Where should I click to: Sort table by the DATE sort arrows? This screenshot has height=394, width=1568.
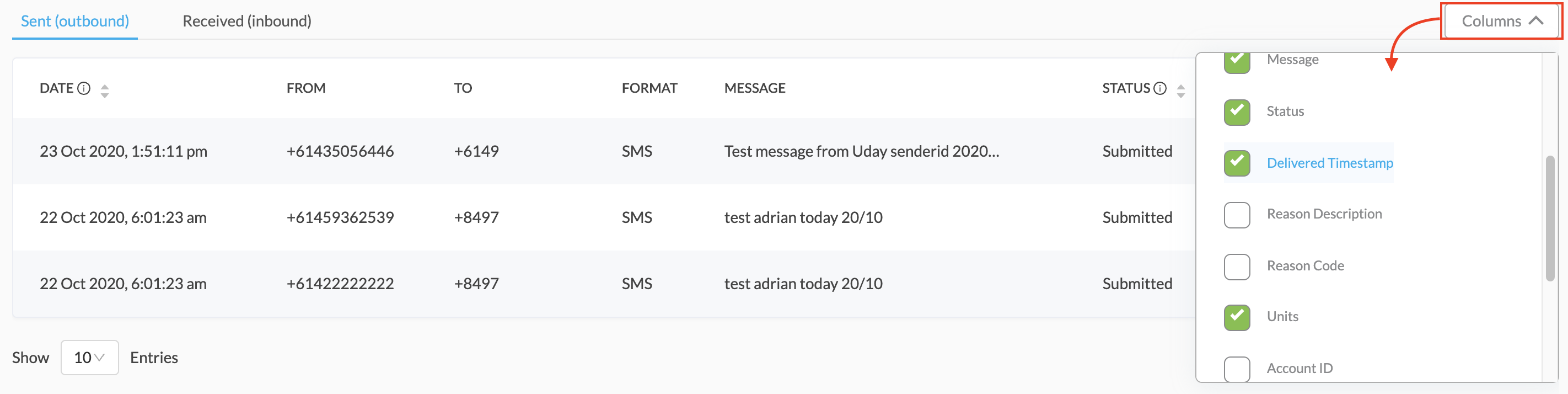(105, 90)
